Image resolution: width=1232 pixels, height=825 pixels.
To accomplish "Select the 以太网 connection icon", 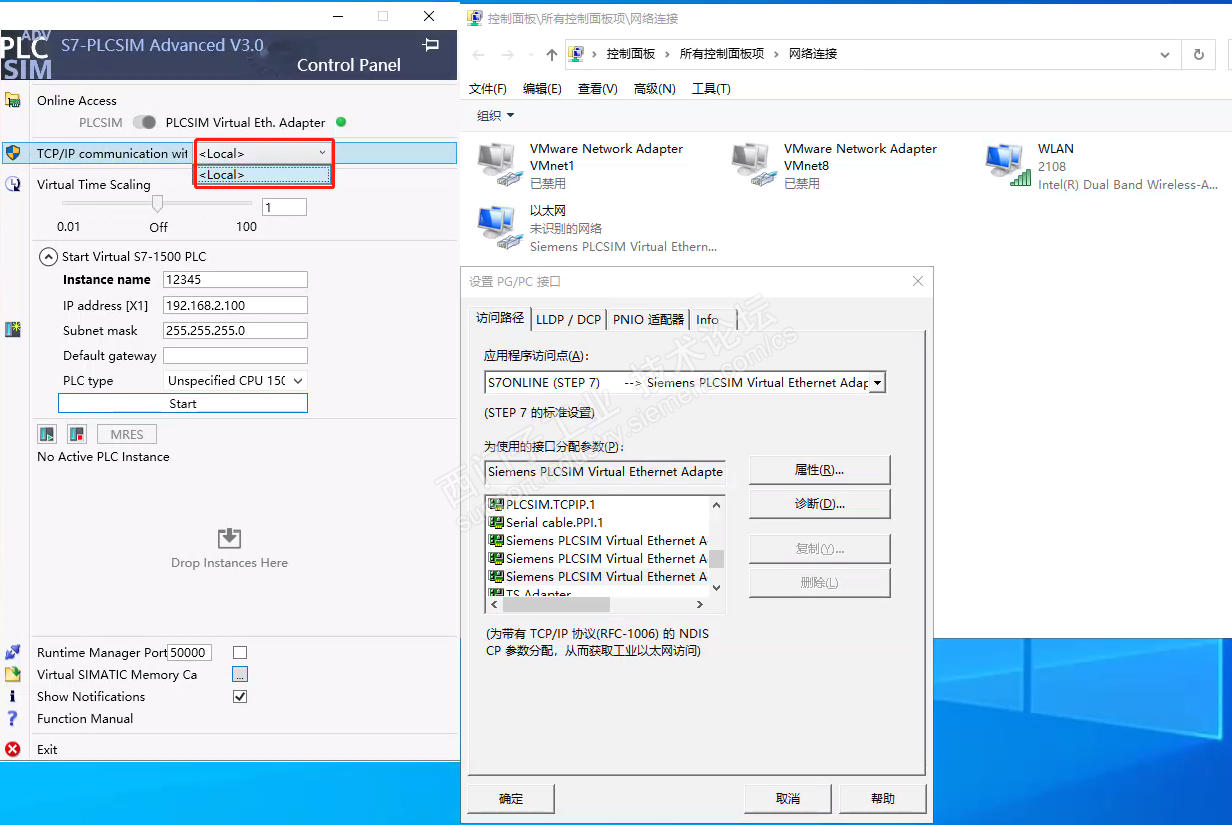I will pyautogui.click(x=500, y=228).
